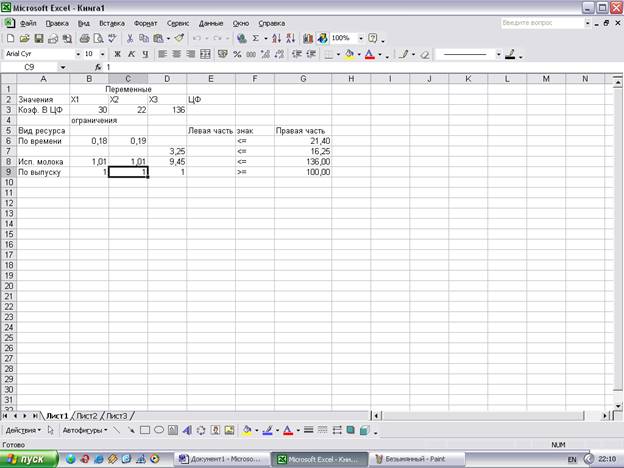
Task: Click the Sort Ascending icon
Action: [x=276, y=38]
